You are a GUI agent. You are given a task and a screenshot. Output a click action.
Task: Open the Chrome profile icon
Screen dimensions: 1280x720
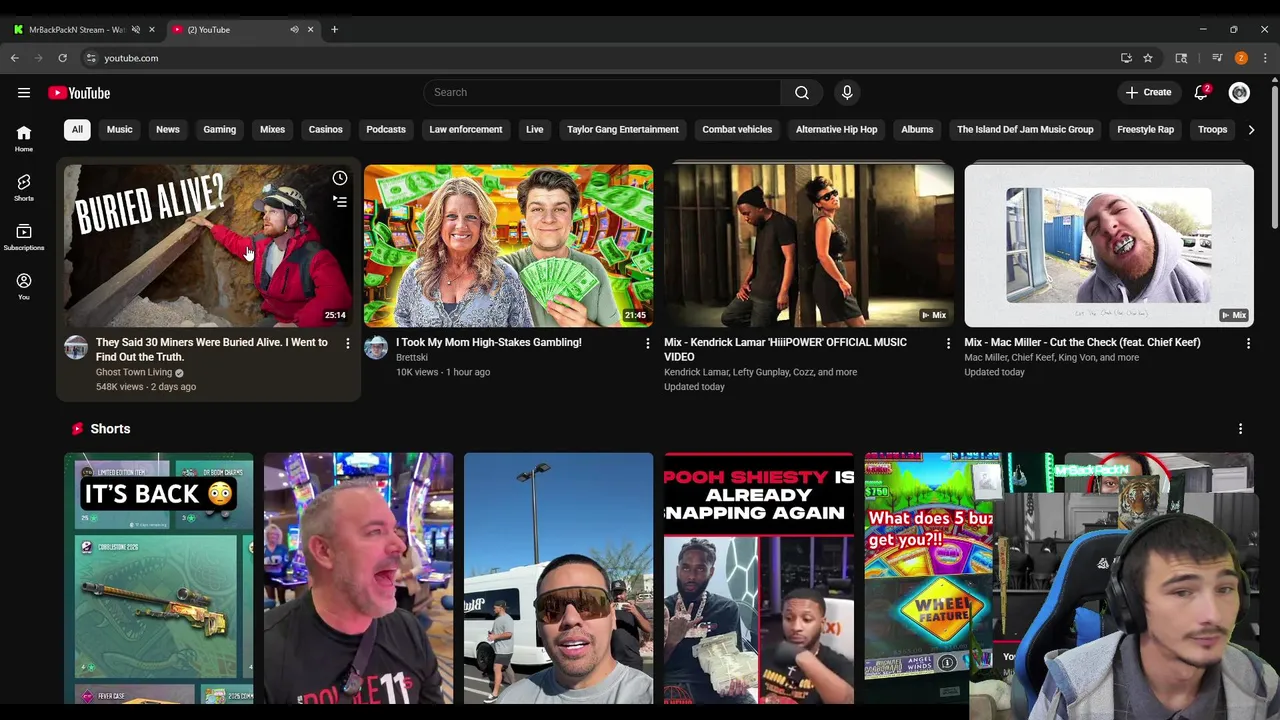[1241, 58]
